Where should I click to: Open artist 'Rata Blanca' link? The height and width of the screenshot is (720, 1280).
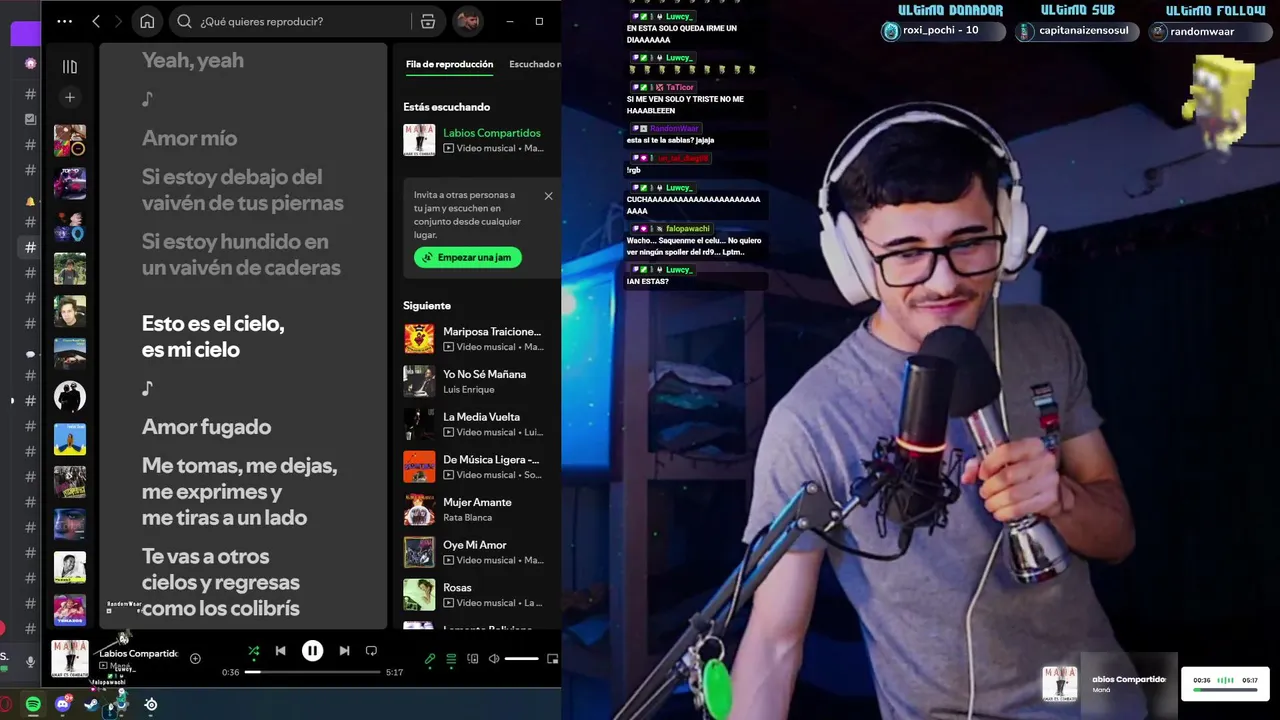468,517
